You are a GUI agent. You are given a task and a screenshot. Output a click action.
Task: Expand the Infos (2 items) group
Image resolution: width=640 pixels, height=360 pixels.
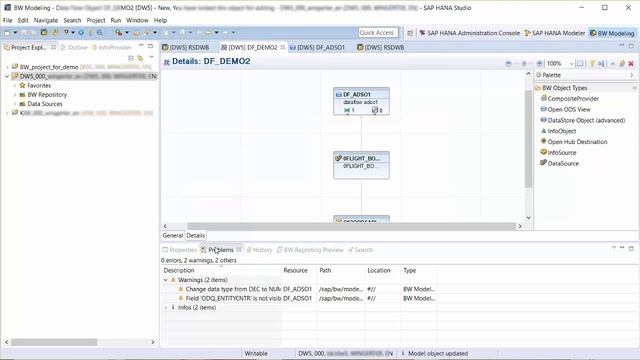166,307
